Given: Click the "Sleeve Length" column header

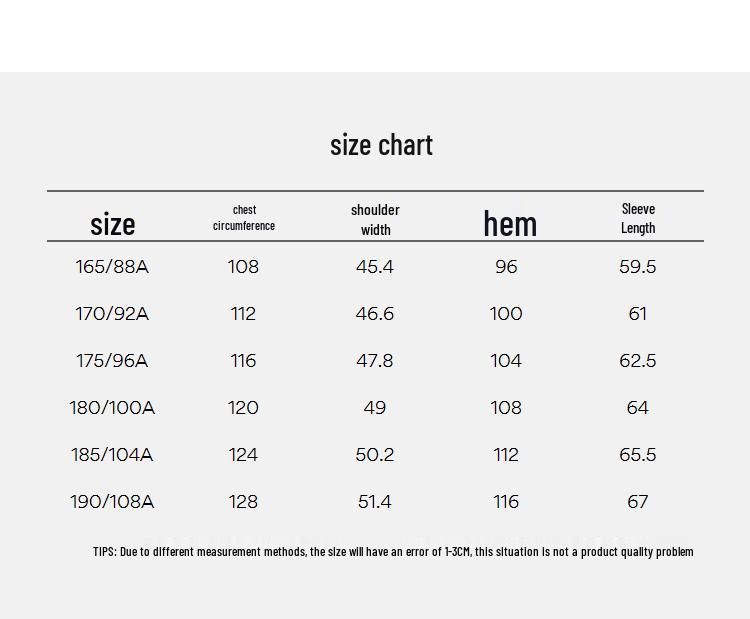Looking at the screenshot, I should pos(638,218).
